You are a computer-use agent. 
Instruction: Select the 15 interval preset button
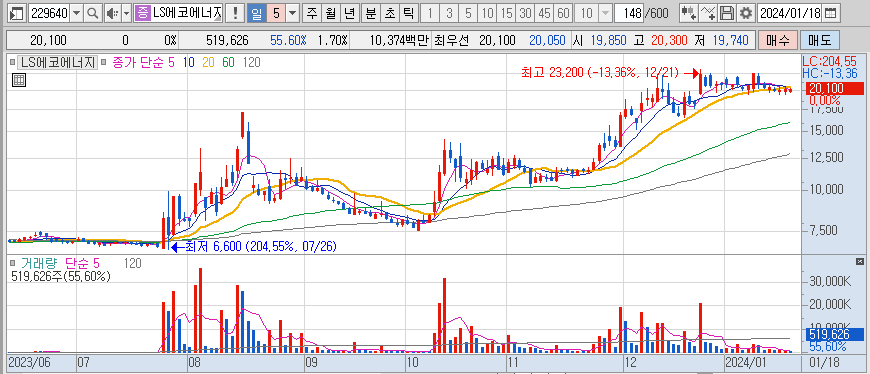(506, 13)
